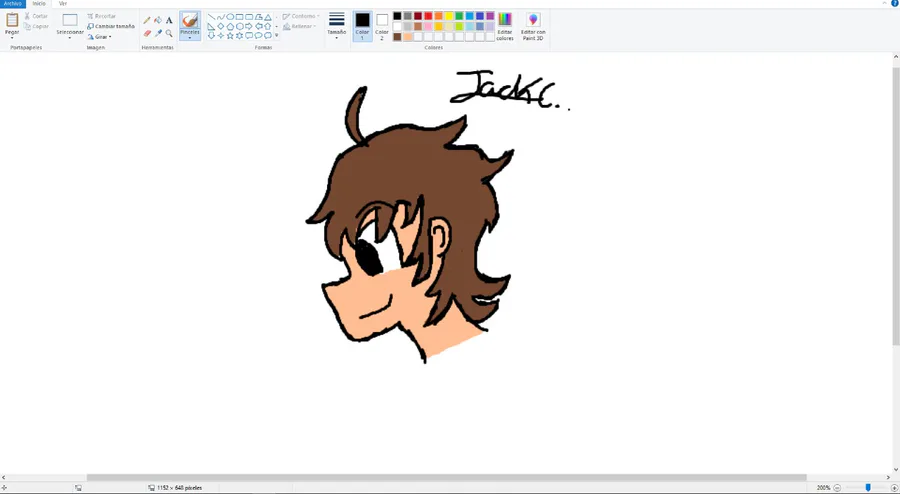
Task: Click Cambiar tamaño button
Action: click(x=111, y=26)
